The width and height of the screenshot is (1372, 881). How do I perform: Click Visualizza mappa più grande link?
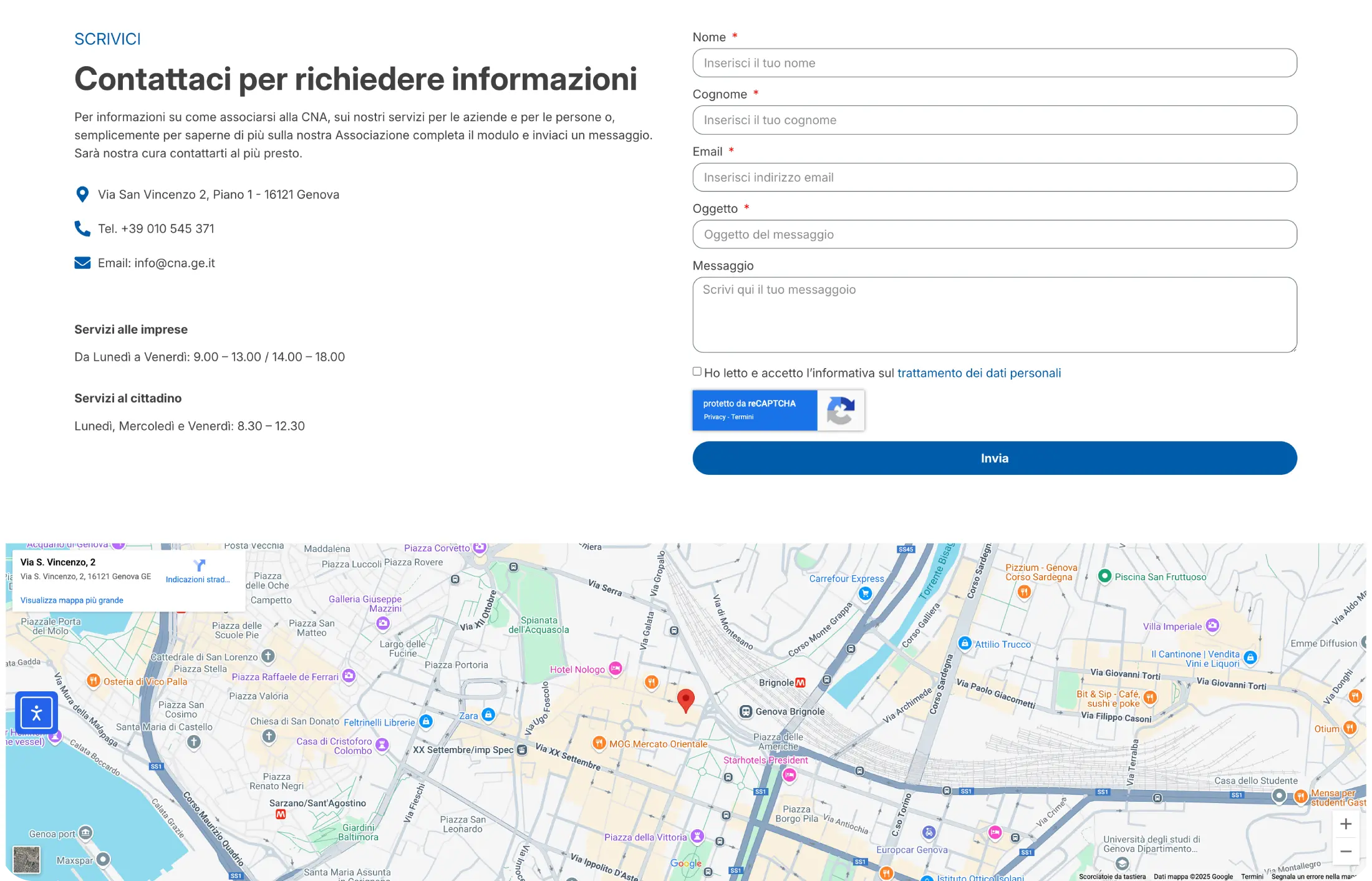tap(72, 600)
